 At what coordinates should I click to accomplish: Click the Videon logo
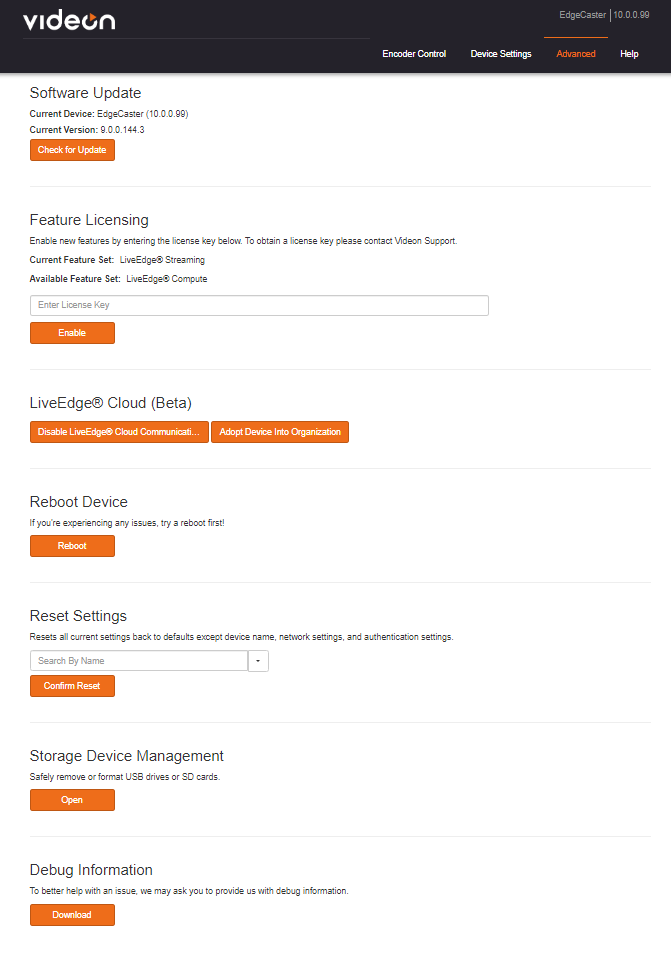pos(69,21)
